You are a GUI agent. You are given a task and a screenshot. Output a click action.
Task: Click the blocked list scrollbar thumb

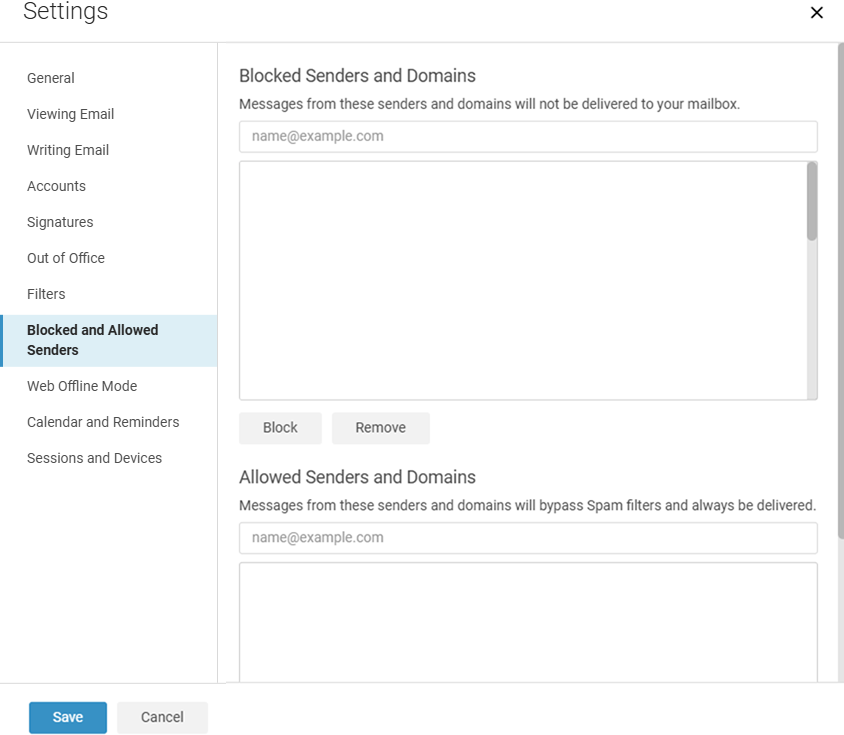[x=812, y=201]
